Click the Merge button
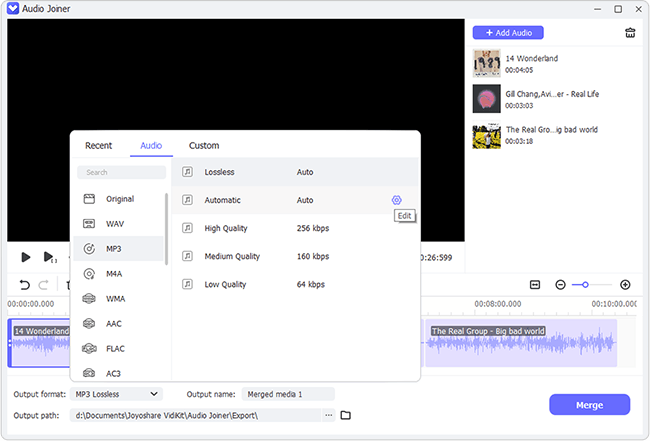The image size is (650, 441). tap(589, 405)
